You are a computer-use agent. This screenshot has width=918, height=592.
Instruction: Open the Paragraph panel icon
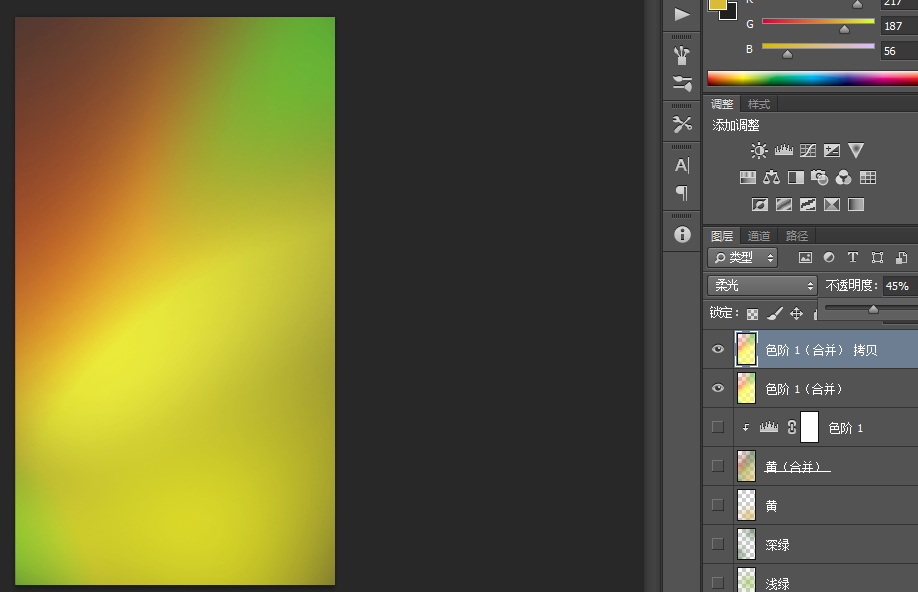point(682,193)
